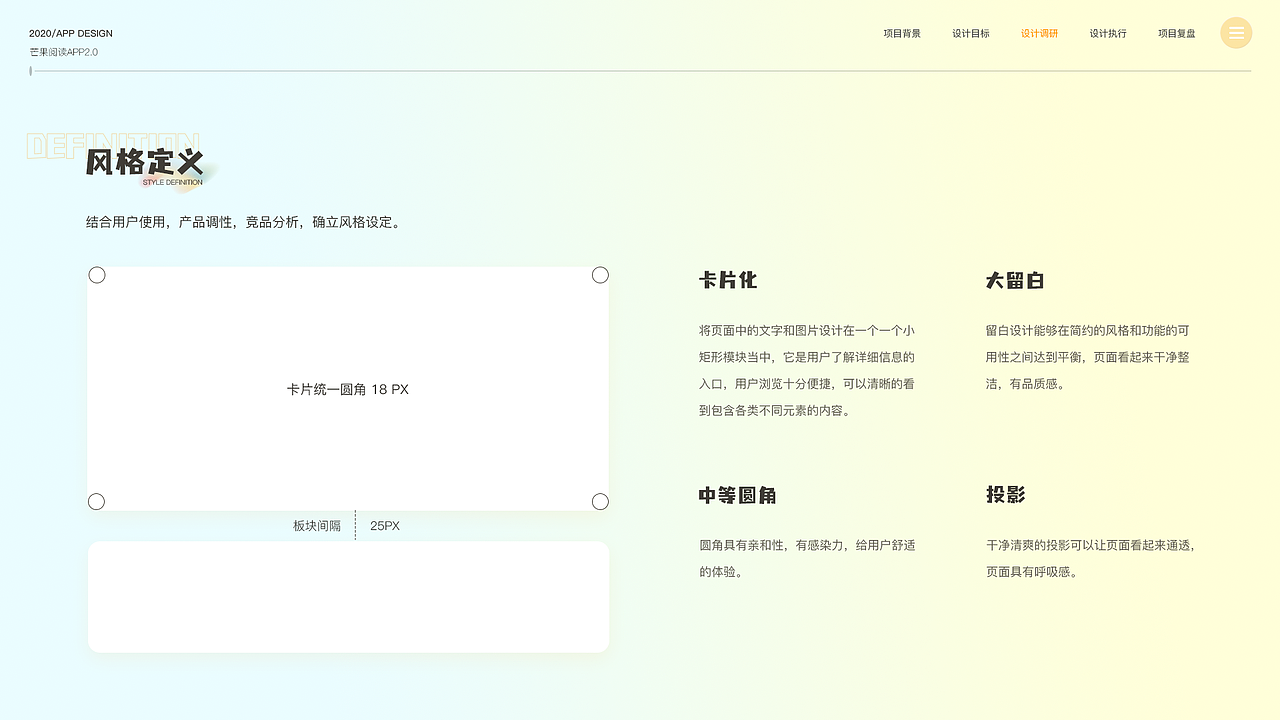Click the top-left corner radius circle on the card
The width and height of the screenshot is (1280, 720).
click(97, 274)
